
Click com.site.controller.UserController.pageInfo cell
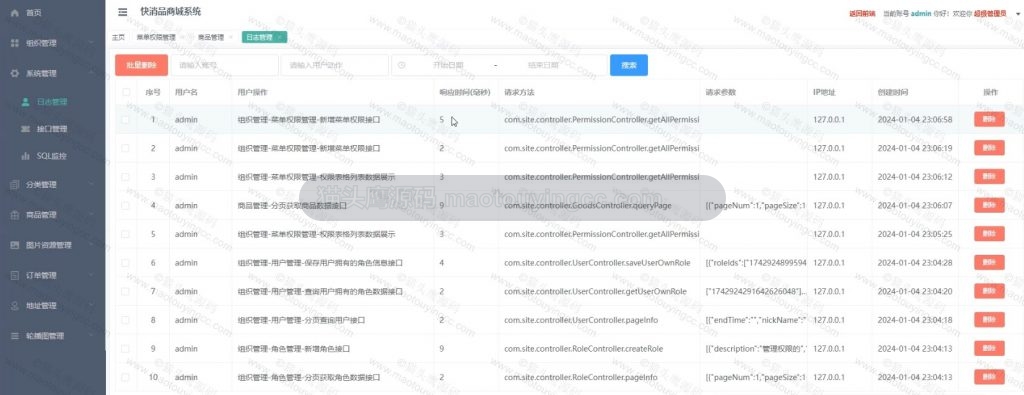click(x=581, y=320)
